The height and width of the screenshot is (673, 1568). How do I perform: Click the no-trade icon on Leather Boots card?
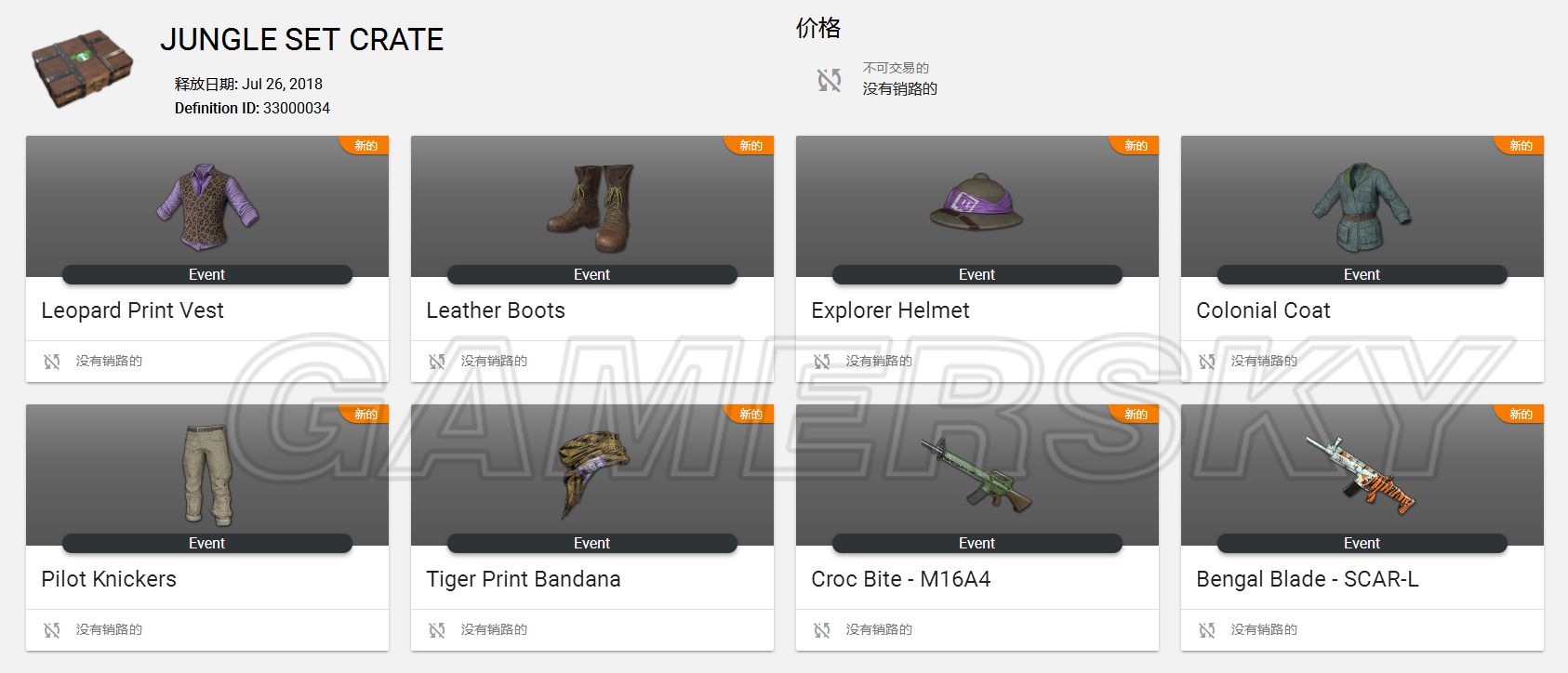point(437,361)
